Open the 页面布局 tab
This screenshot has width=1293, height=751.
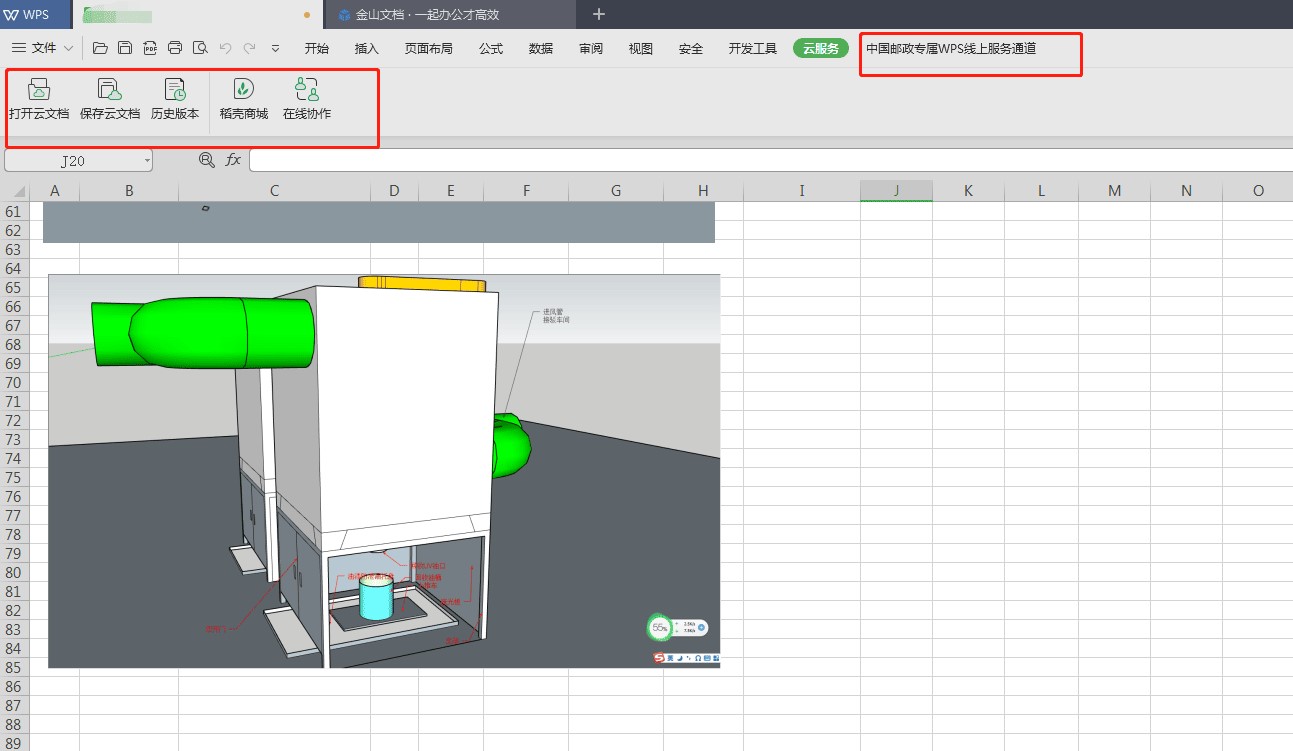tap(429, 48)
